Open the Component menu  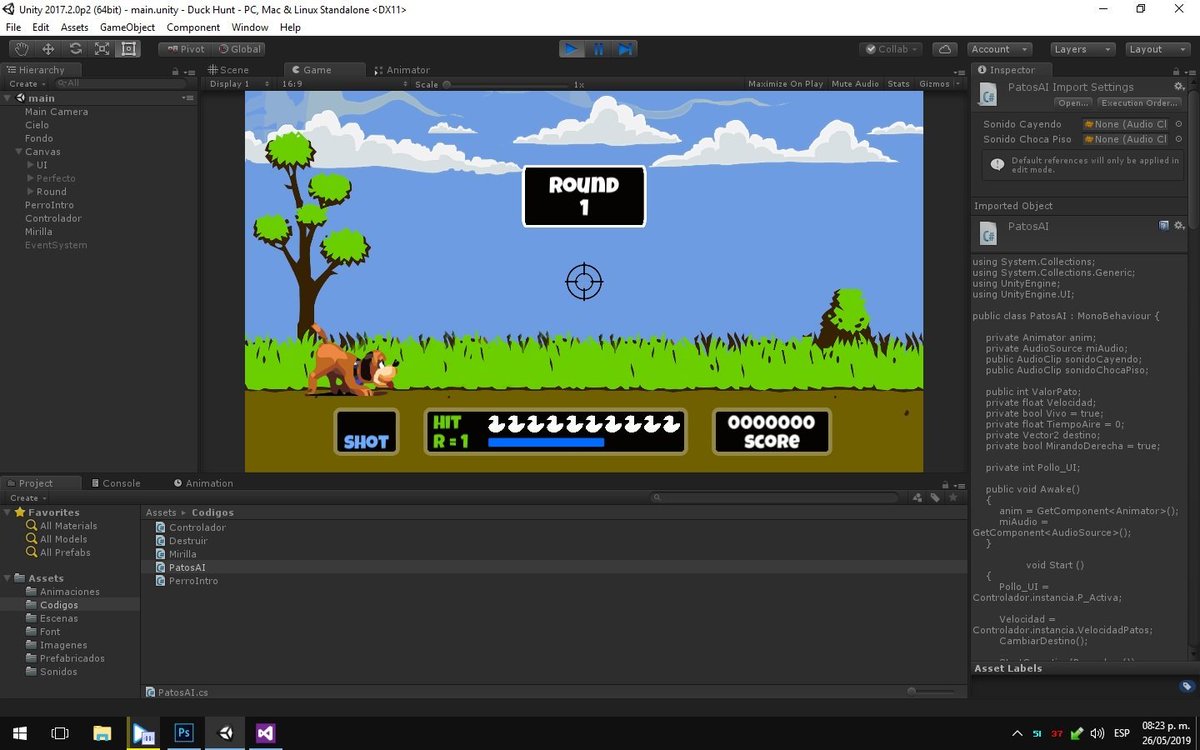click(193, 27)
